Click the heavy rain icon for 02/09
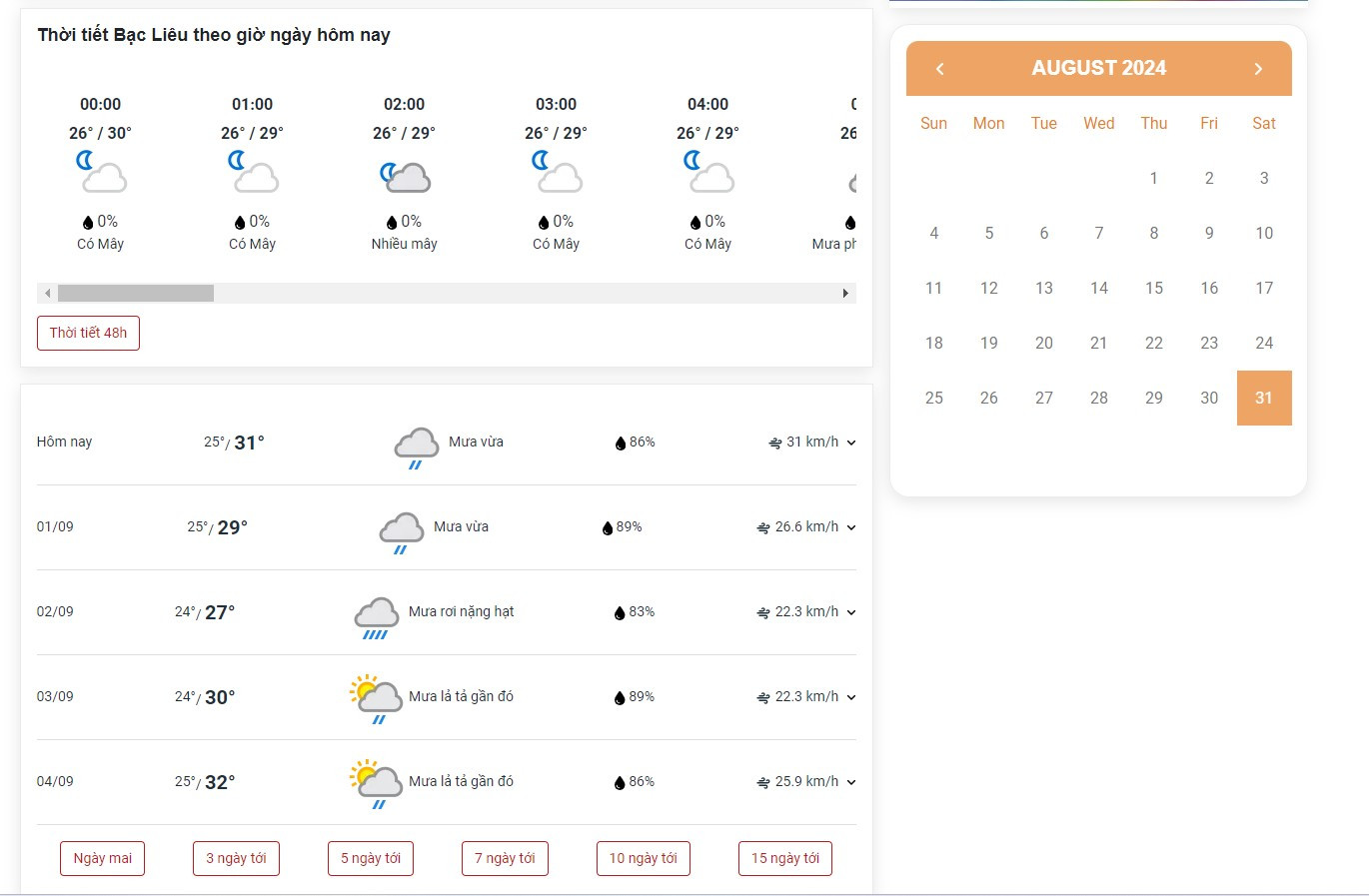This screenshot has height=896, width=1369. (377, 617)
